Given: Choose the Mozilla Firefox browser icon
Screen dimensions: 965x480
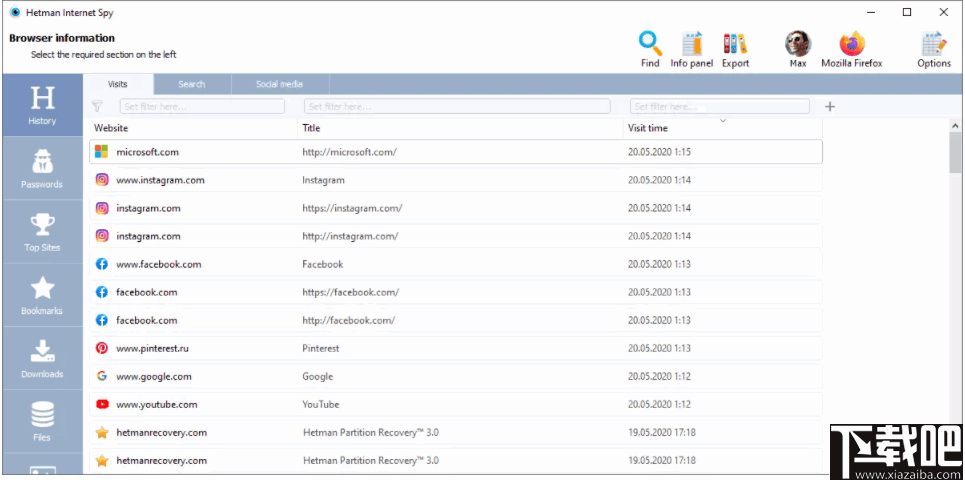Looking at the screenshot, I should pos(852,49).
